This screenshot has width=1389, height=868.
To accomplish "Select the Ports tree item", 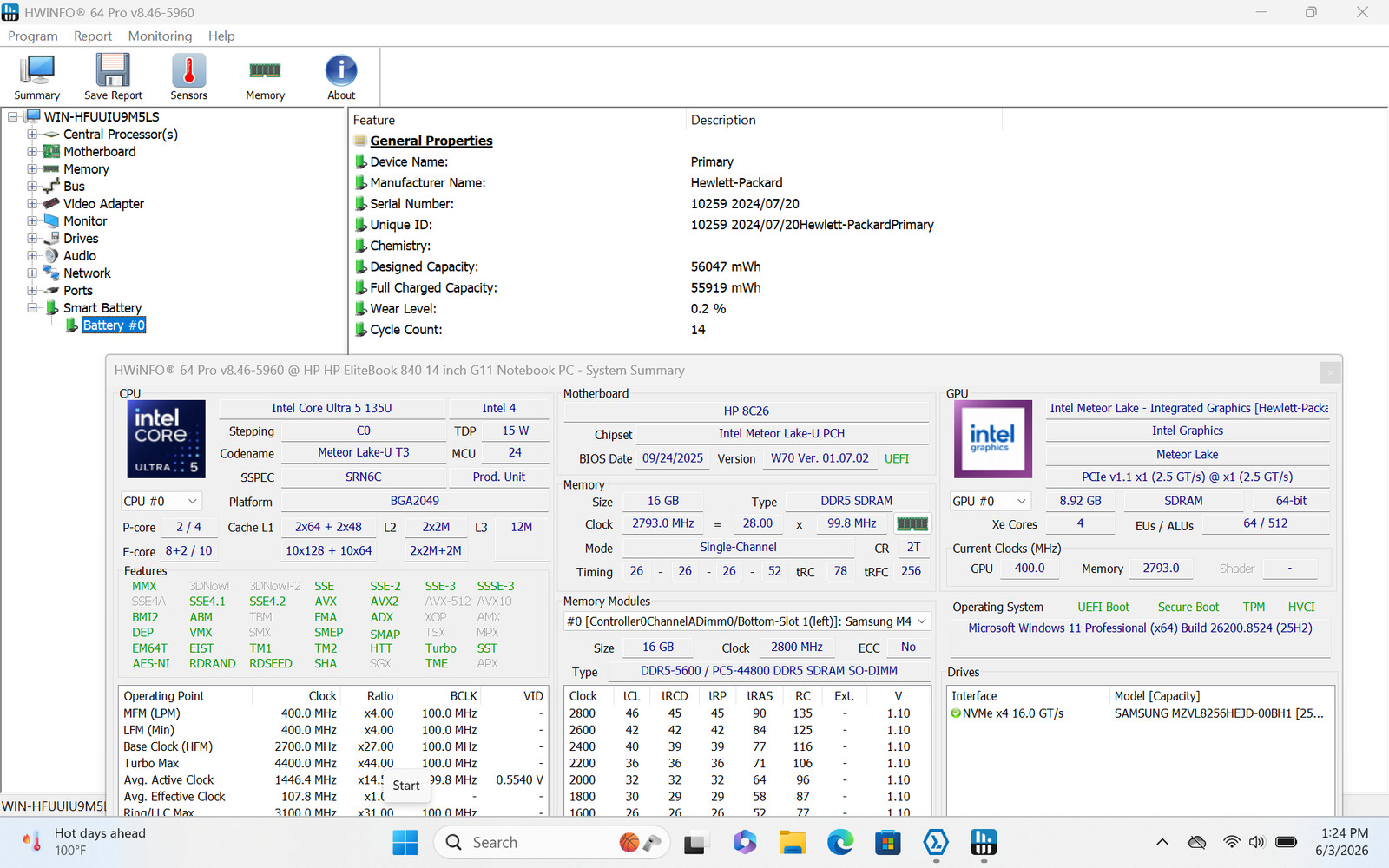I will [78, 291].
